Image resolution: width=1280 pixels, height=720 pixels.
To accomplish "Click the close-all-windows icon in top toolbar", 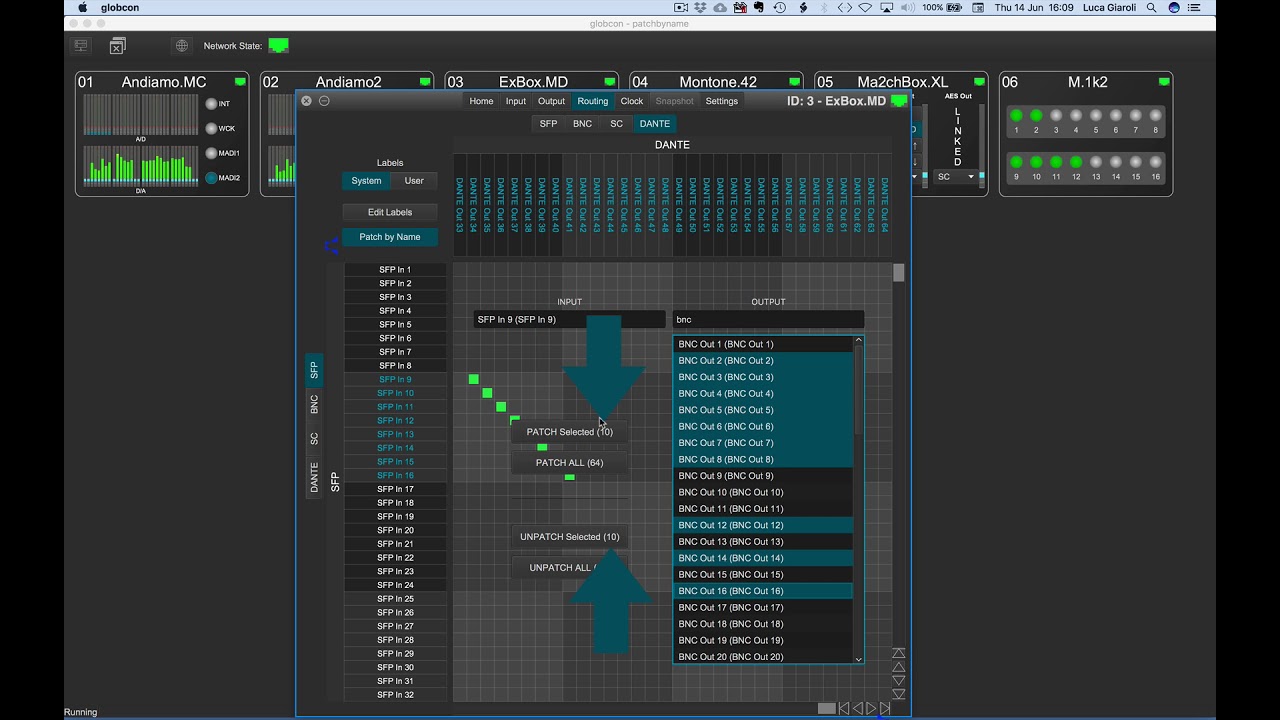I will click(x=117, y=46).
